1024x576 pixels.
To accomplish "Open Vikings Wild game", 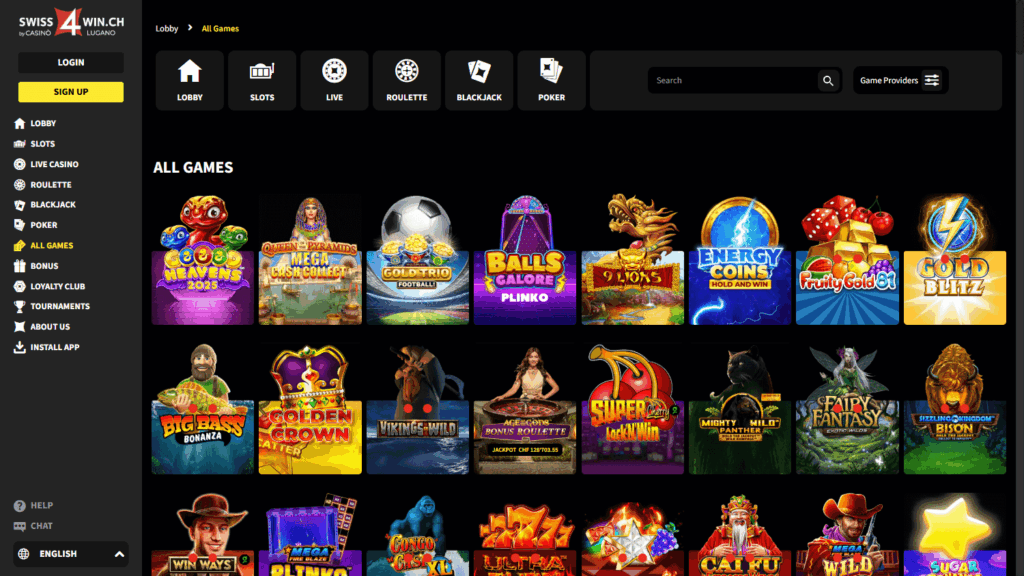I will pos(417,409).
